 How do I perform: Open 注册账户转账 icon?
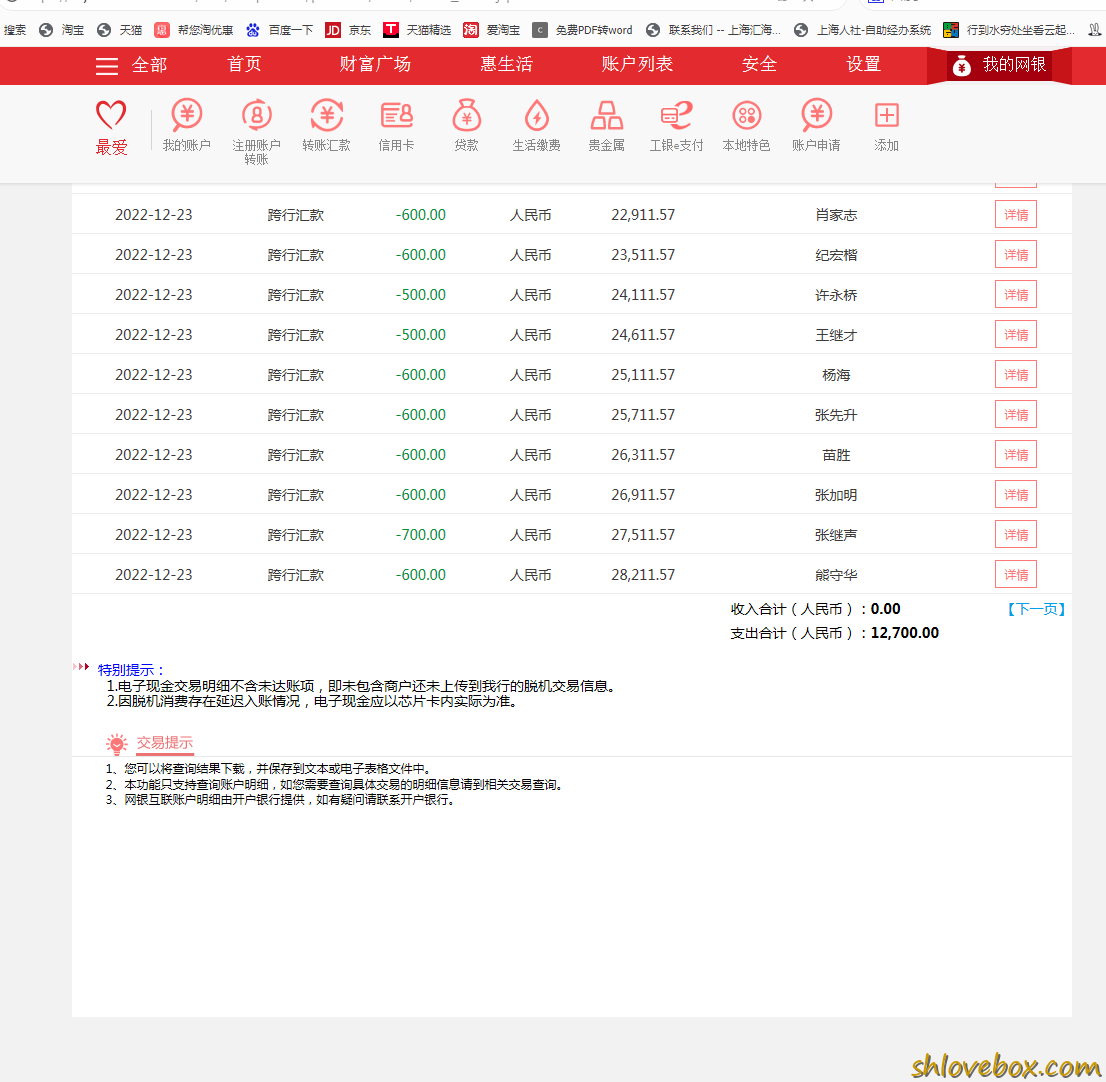[x=257, y=115]
